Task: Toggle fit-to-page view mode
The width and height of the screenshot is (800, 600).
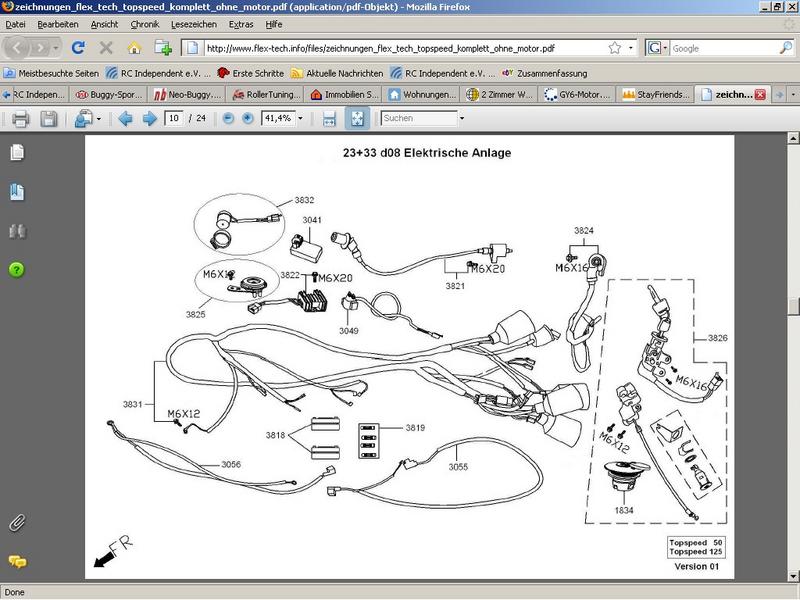Action: 357,119
